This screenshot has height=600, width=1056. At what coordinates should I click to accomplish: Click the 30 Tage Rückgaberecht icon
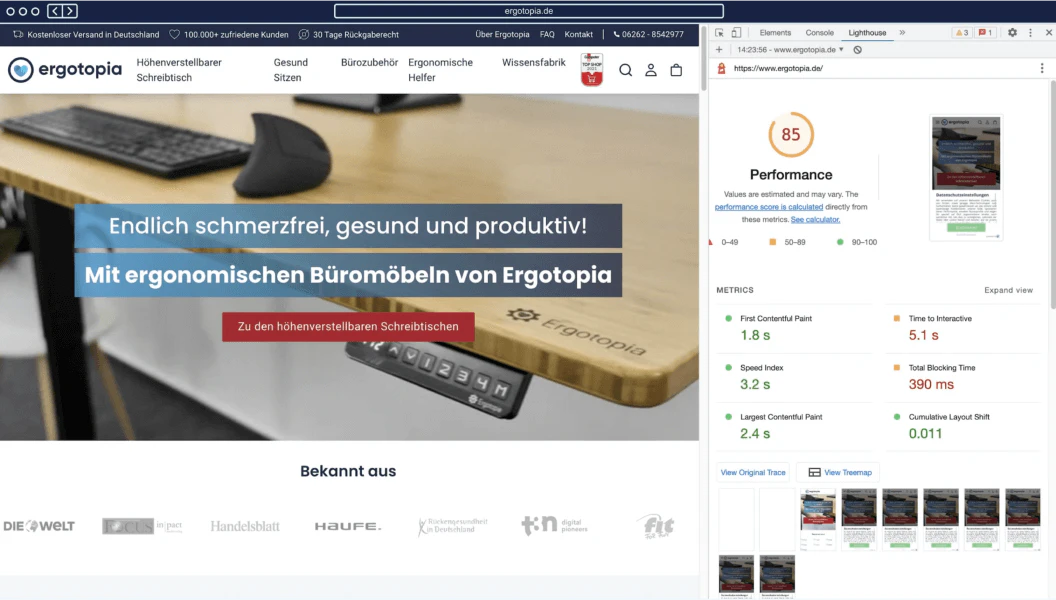304,34
